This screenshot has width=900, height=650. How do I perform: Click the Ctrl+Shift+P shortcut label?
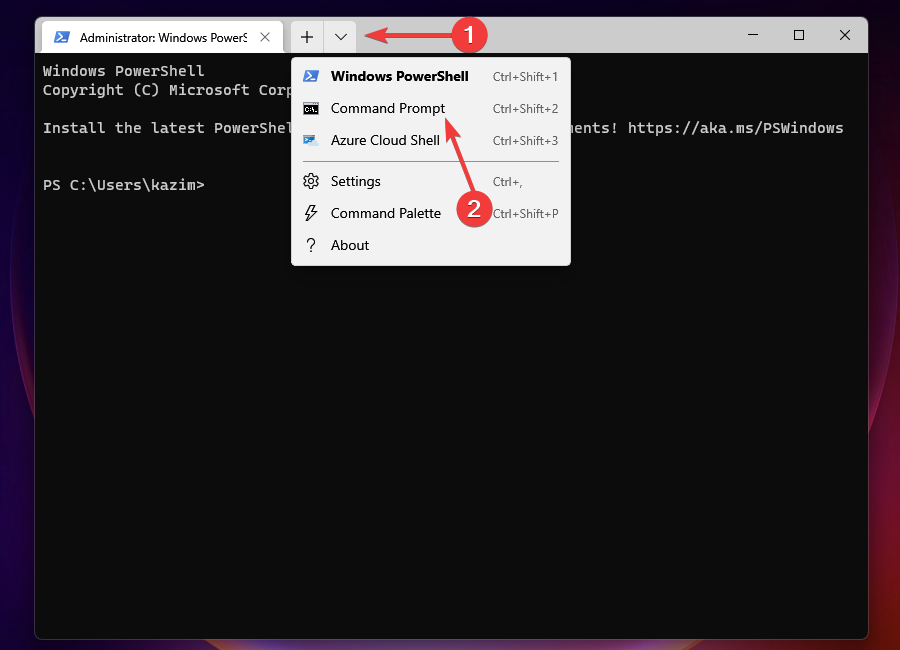pos(525,214)
